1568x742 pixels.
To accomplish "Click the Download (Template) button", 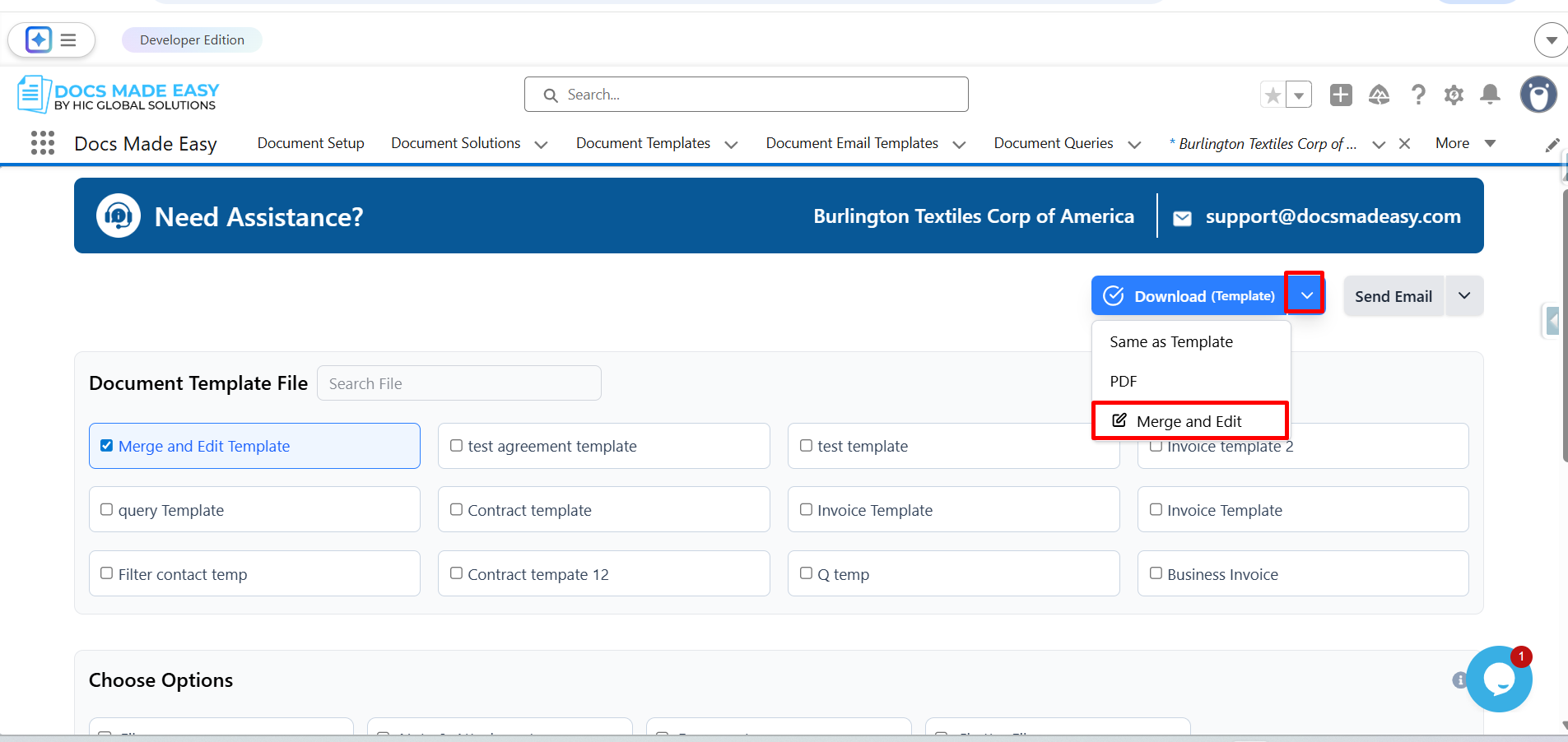I will [1189, 296].
